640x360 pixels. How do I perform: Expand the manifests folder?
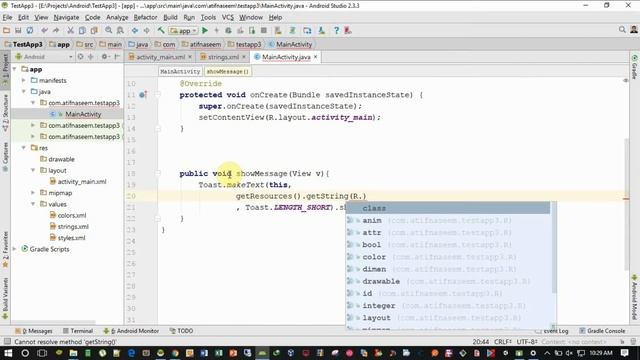tap(24, 80)
